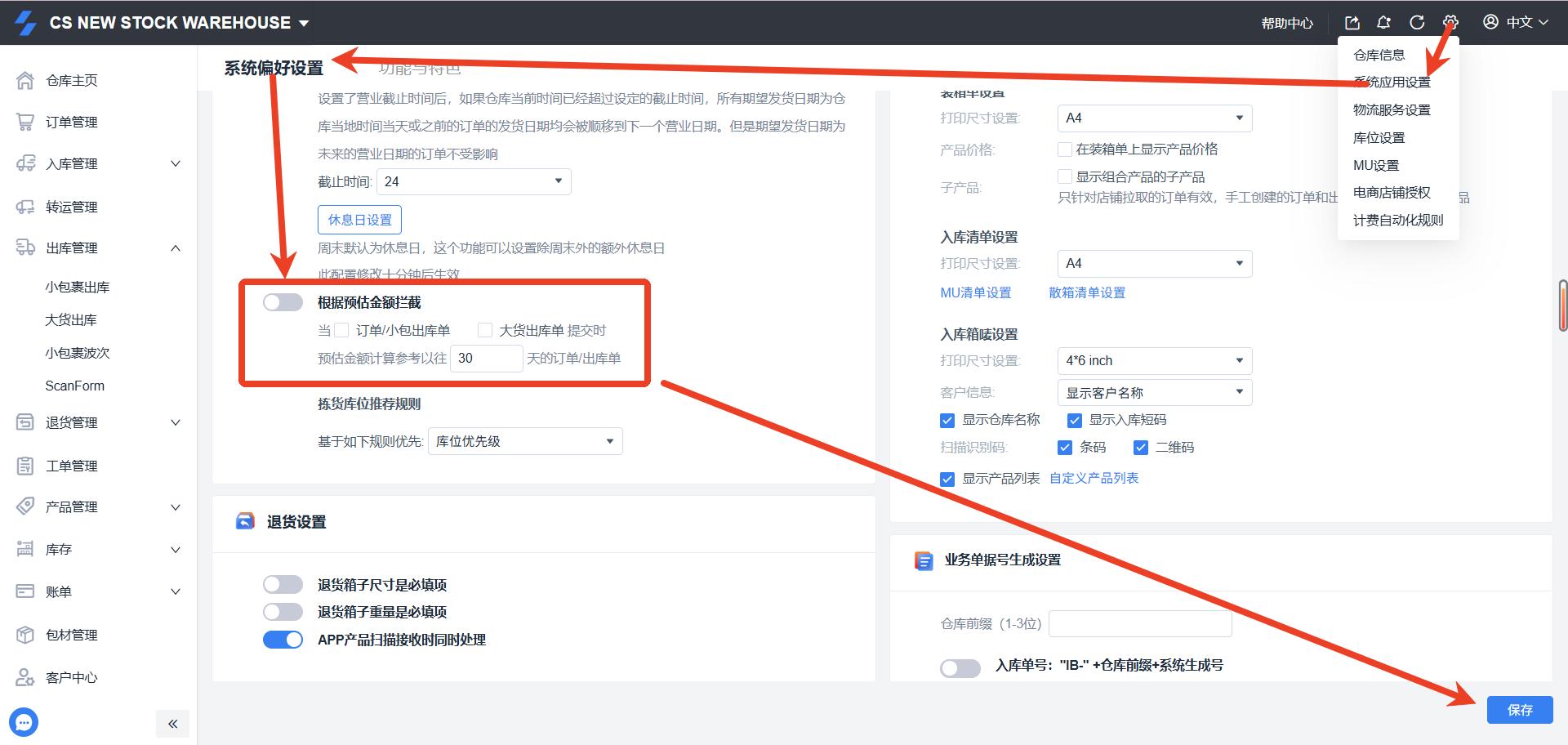This screenshot has height=745, width=1568.
Task: Click the 仓库主页 home icon
Action: click(25, 80)
